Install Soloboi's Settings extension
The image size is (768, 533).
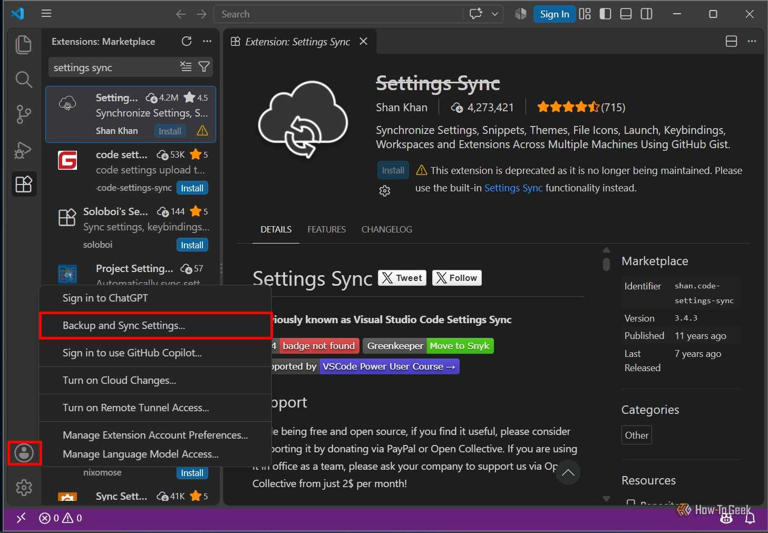click(192, 245)
